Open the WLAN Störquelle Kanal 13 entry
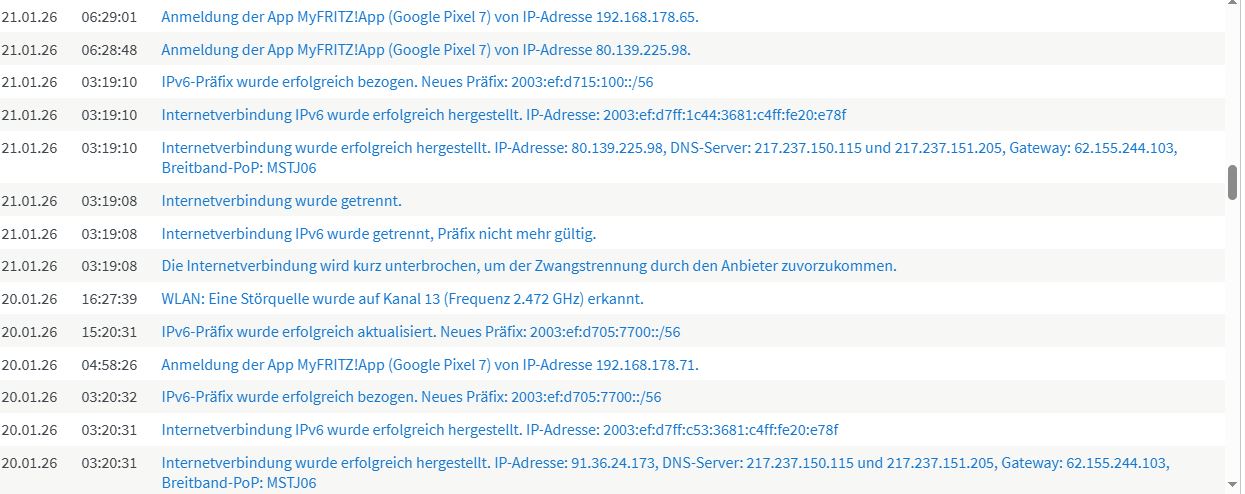Image resolution: width=1245 pixels, height=494 pixels. 402,299
